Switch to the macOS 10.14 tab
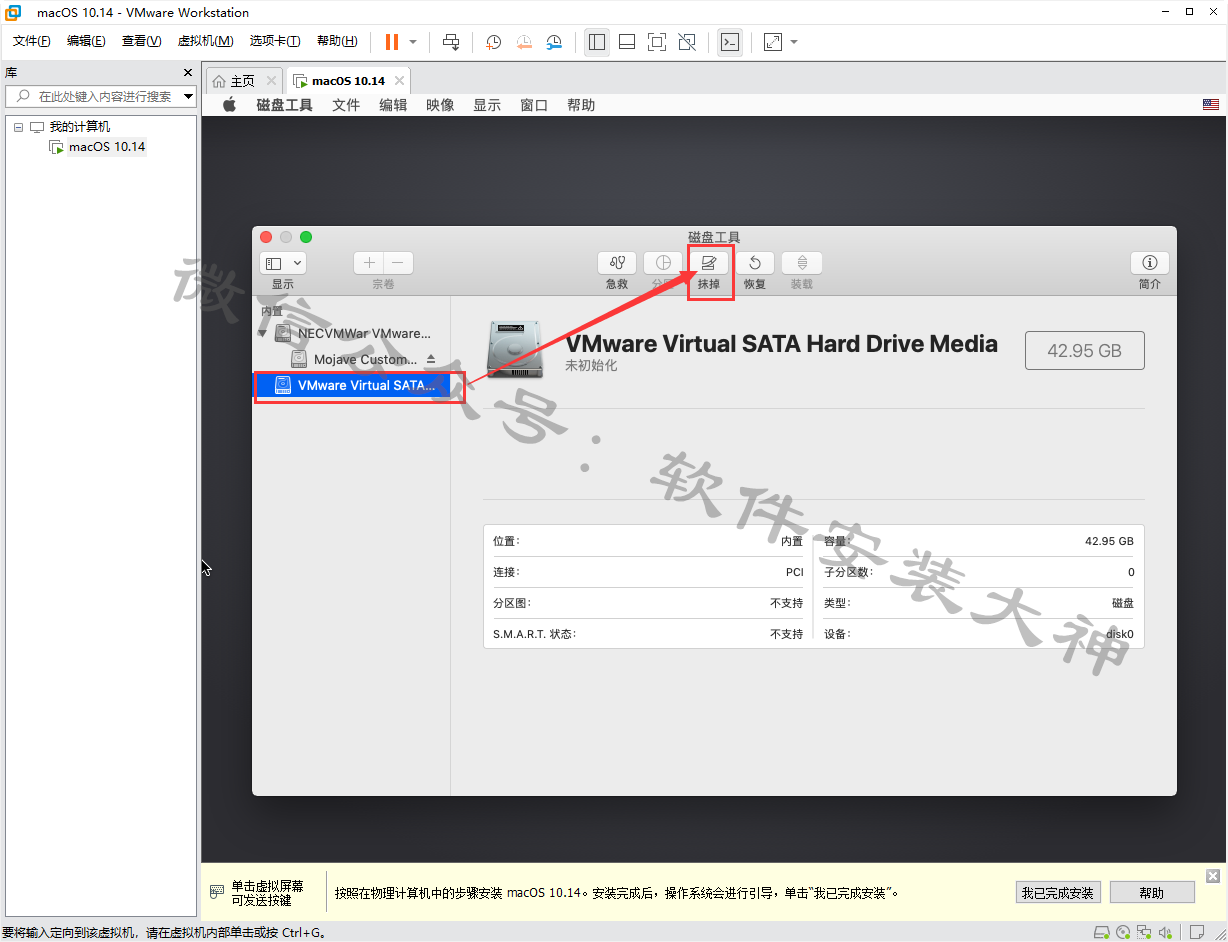Screen dimensions: 1228x942 coord(348,81)
